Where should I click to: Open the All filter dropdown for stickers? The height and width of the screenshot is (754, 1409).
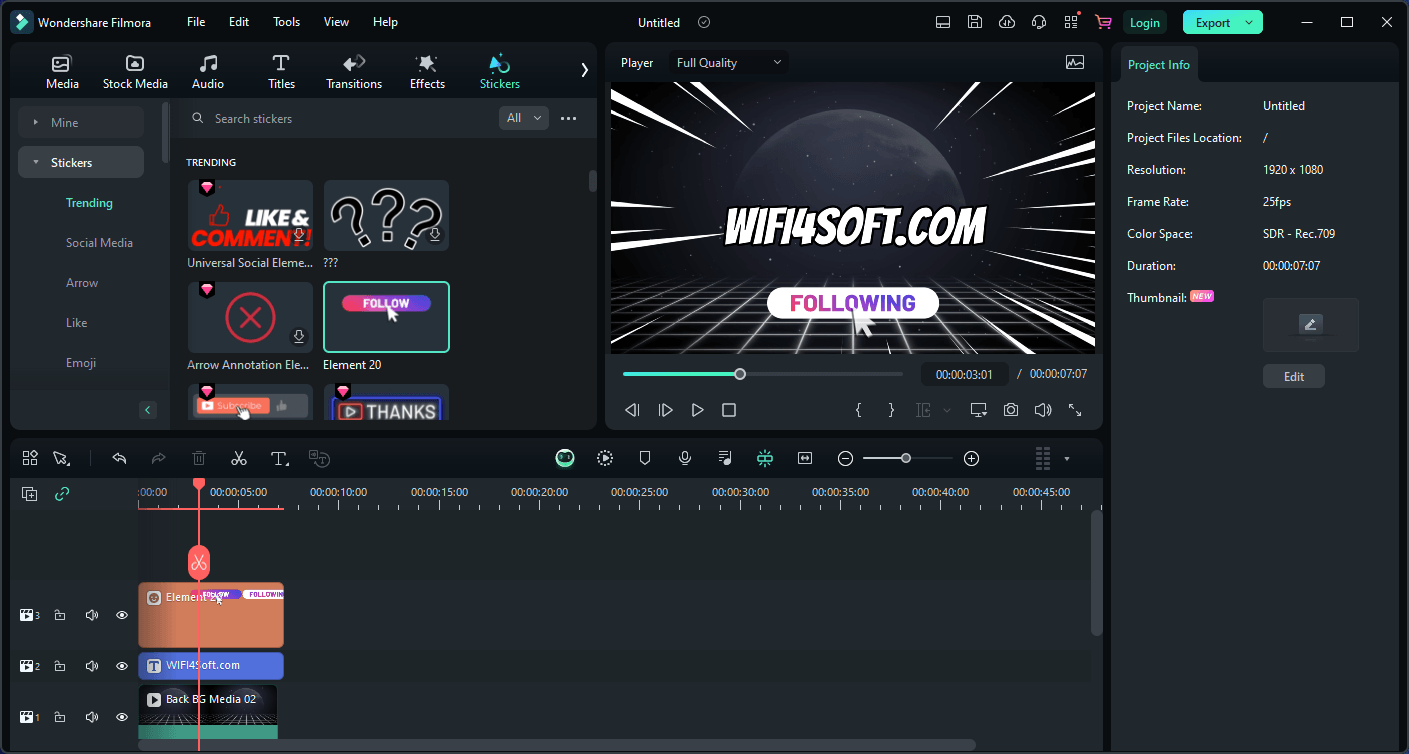(524, 118)
